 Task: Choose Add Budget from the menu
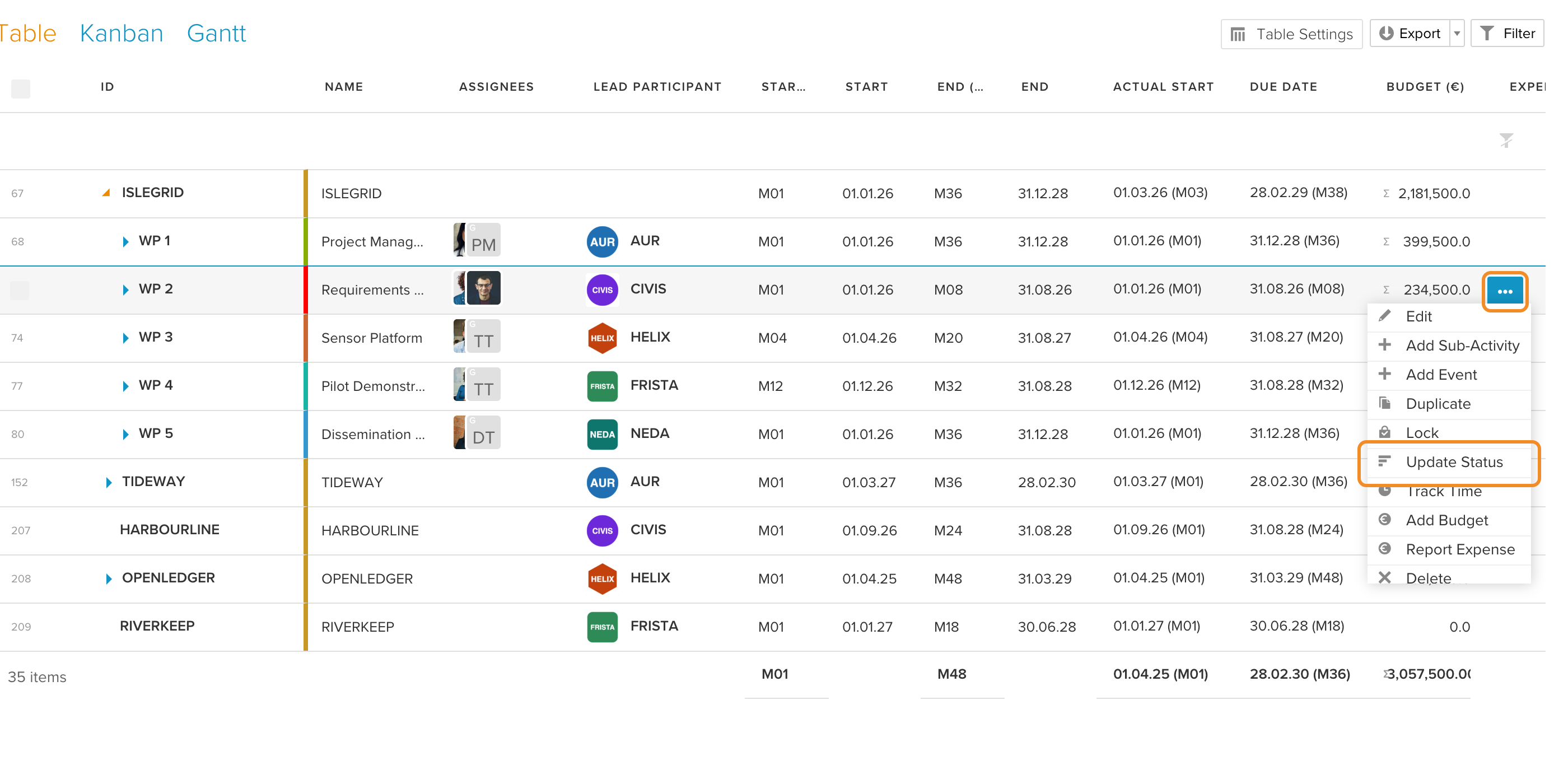click(1448, 520)
